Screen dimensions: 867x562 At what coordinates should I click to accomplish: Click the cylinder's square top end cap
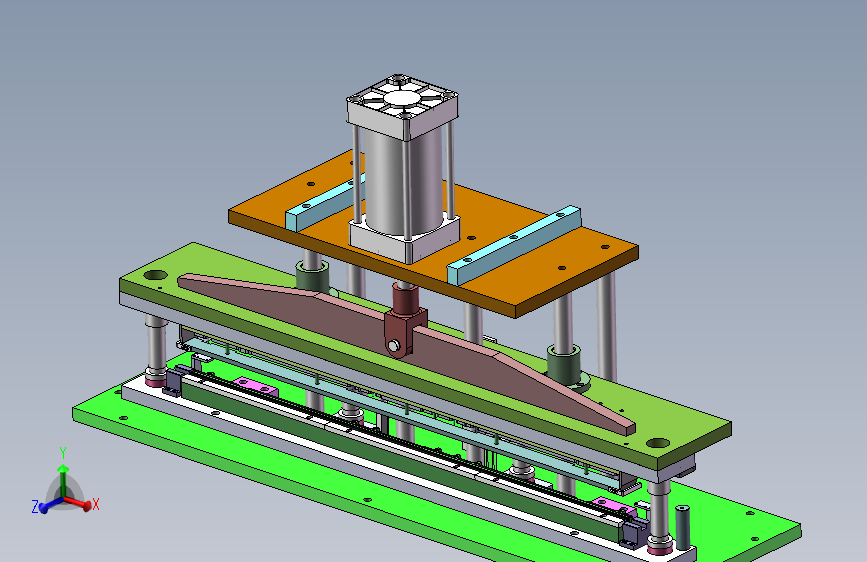point(402,107)
